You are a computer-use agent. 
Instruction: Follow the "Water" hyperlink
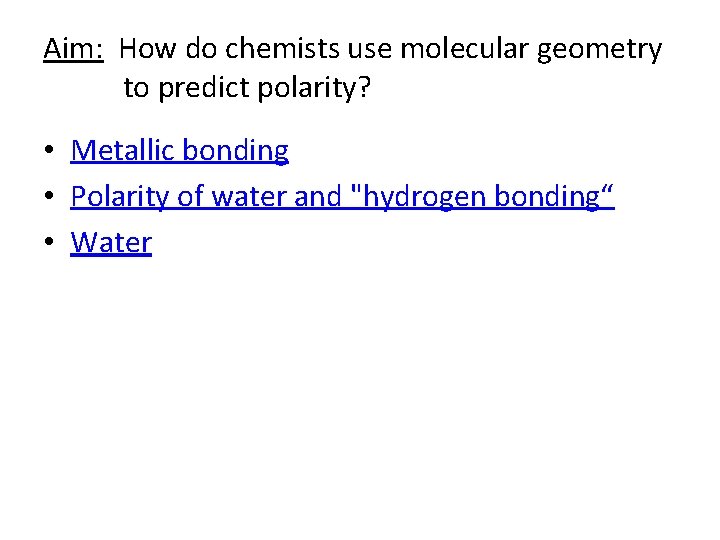(x=111, y=243)
